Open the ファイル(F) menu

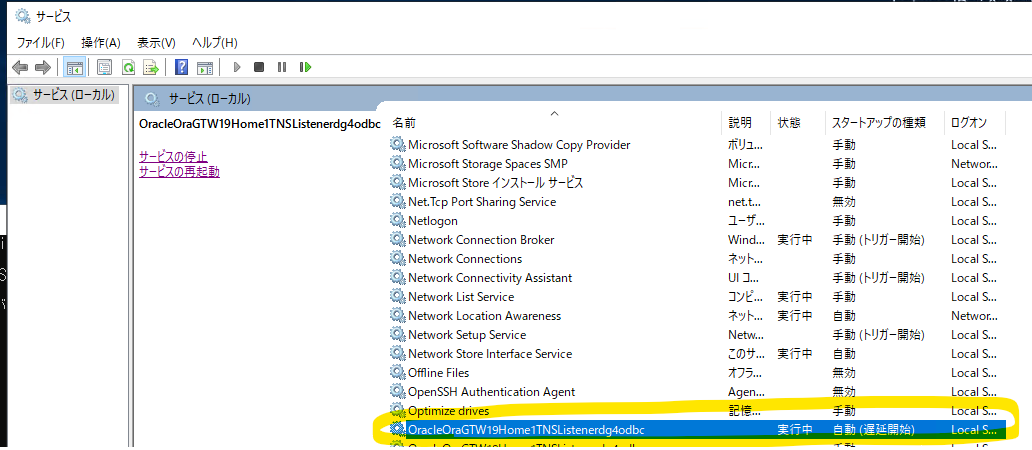[x=41, y=43]
